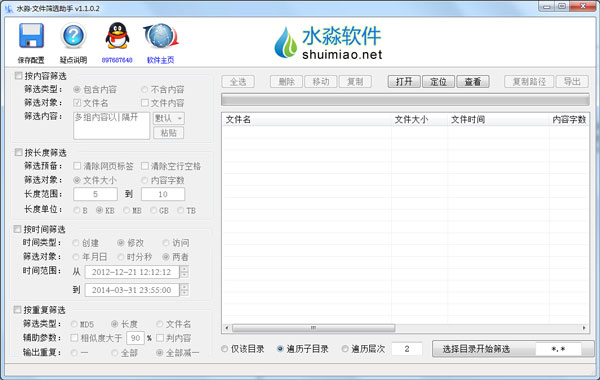Click the *.* file mask field
600x380 pixels.
click(558, 349)
